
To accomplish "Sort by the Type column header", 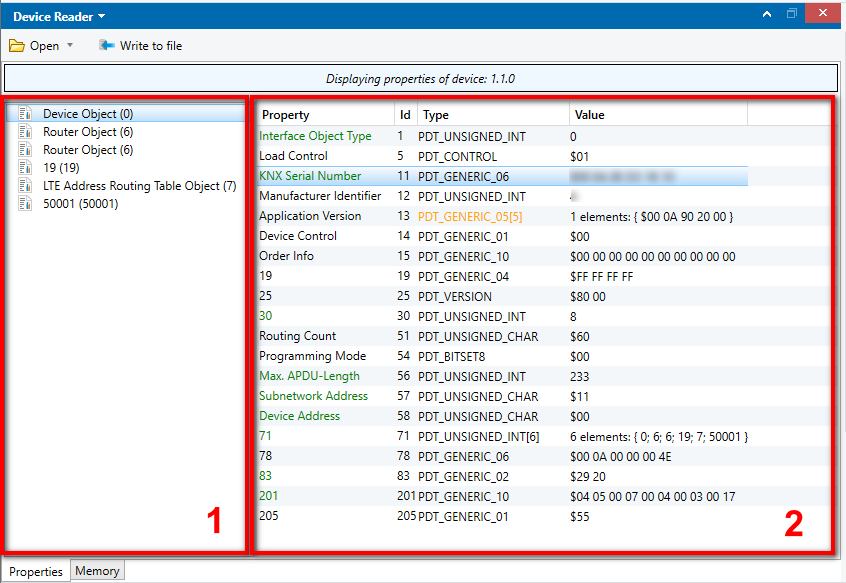I will tap(493, 115).
